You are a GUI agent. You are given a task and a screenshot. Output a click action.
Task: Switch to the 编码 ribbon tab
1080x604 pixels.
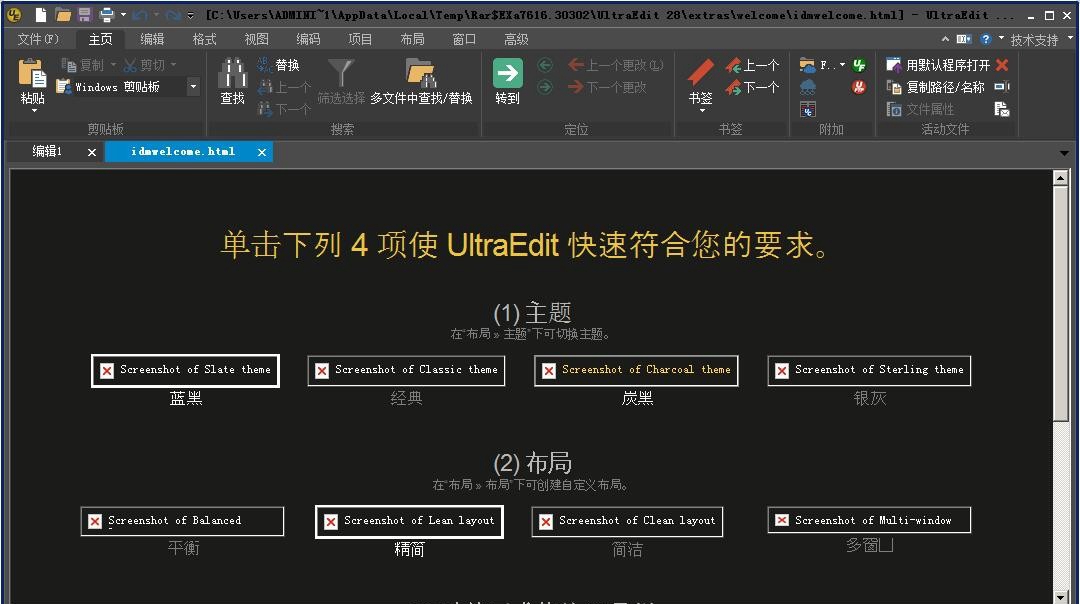[308, 39]
